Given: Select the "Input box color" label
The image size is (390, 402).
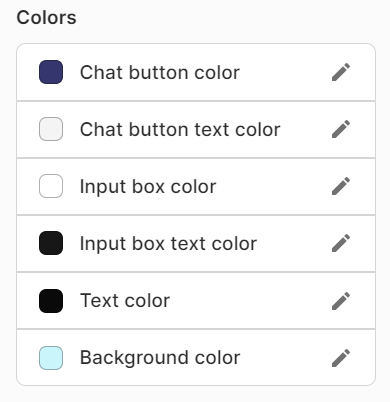Looking at the screenshot, I should point(148,186).
